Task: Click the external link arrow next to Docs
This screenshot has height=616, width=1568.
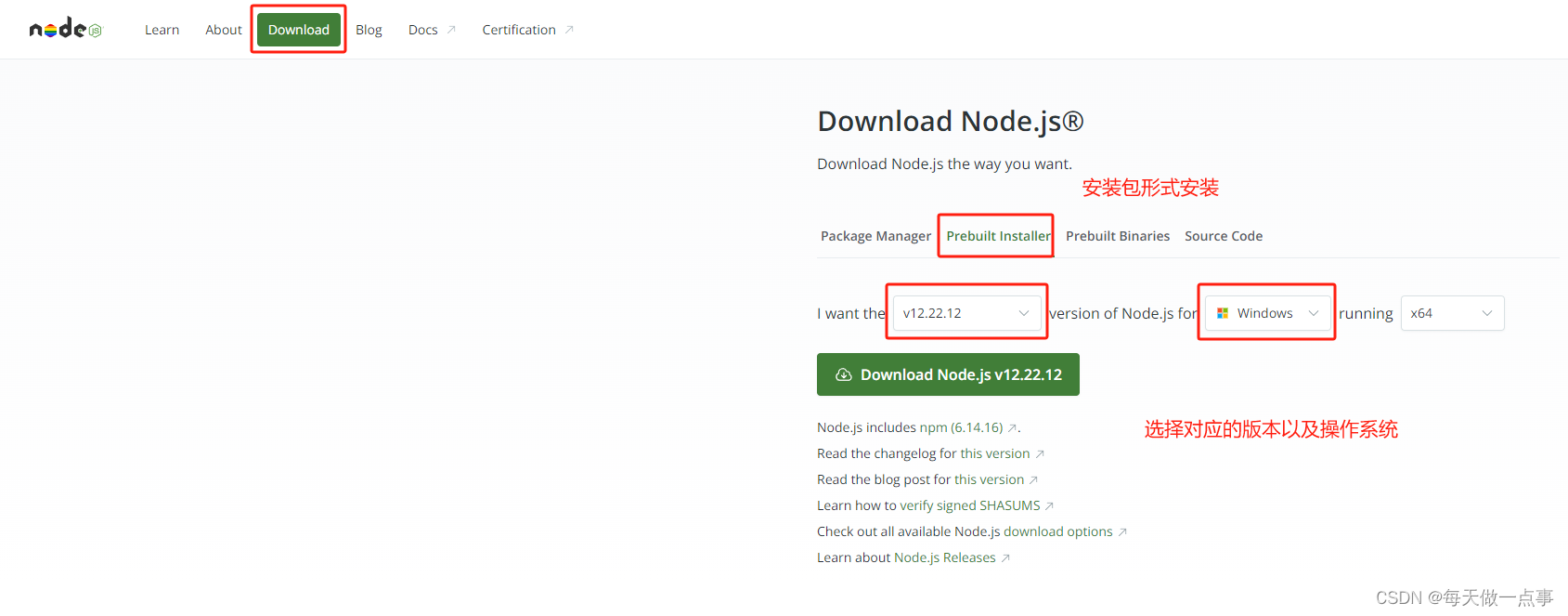Action: pyautogui.click(x=451, y=29)
